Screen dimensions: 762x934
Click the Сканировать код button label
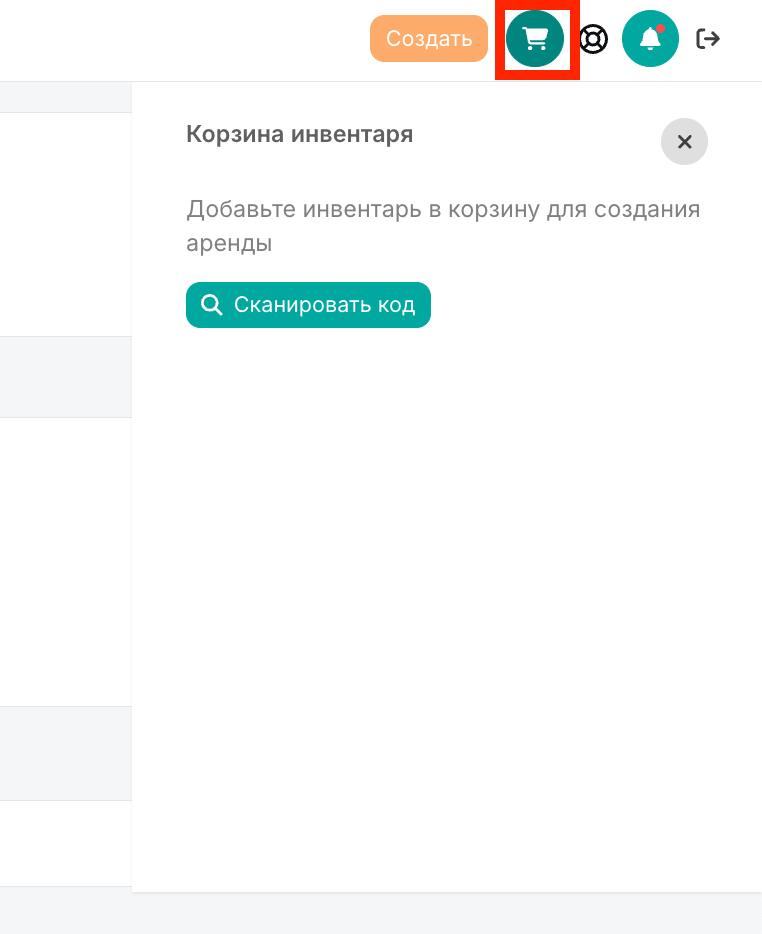point(324,305)
